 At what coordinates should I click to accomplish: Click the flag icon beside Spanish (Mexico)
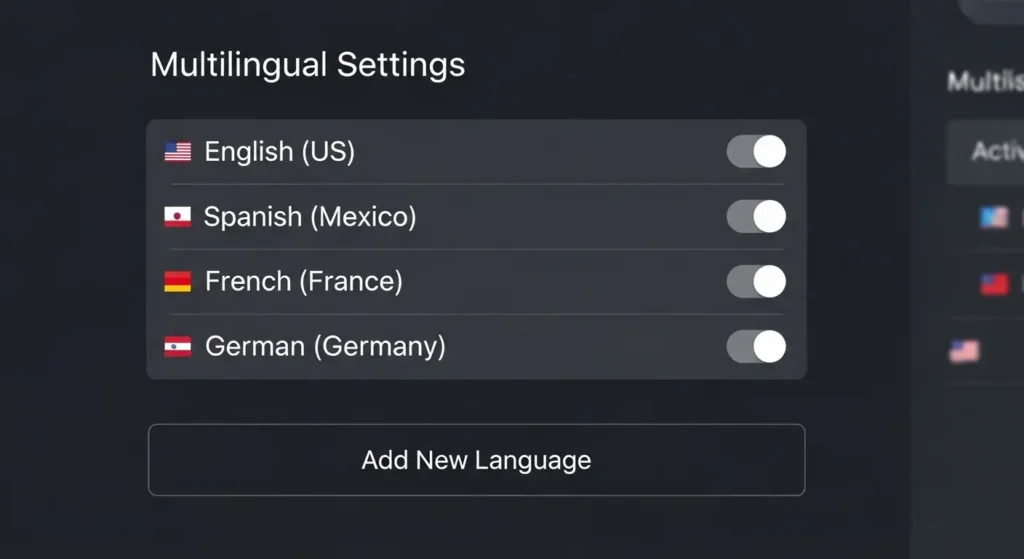pyautogui.click(x=177, y=217)
